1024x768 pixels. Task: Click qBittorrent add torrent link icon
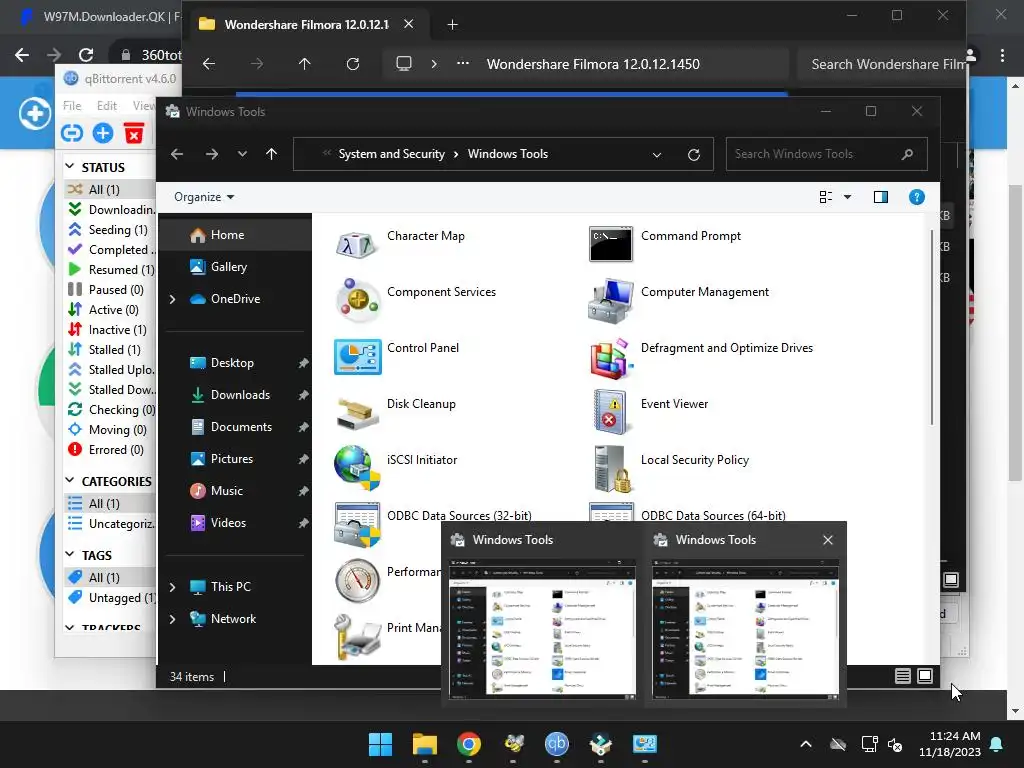click(x=72, y=133)
